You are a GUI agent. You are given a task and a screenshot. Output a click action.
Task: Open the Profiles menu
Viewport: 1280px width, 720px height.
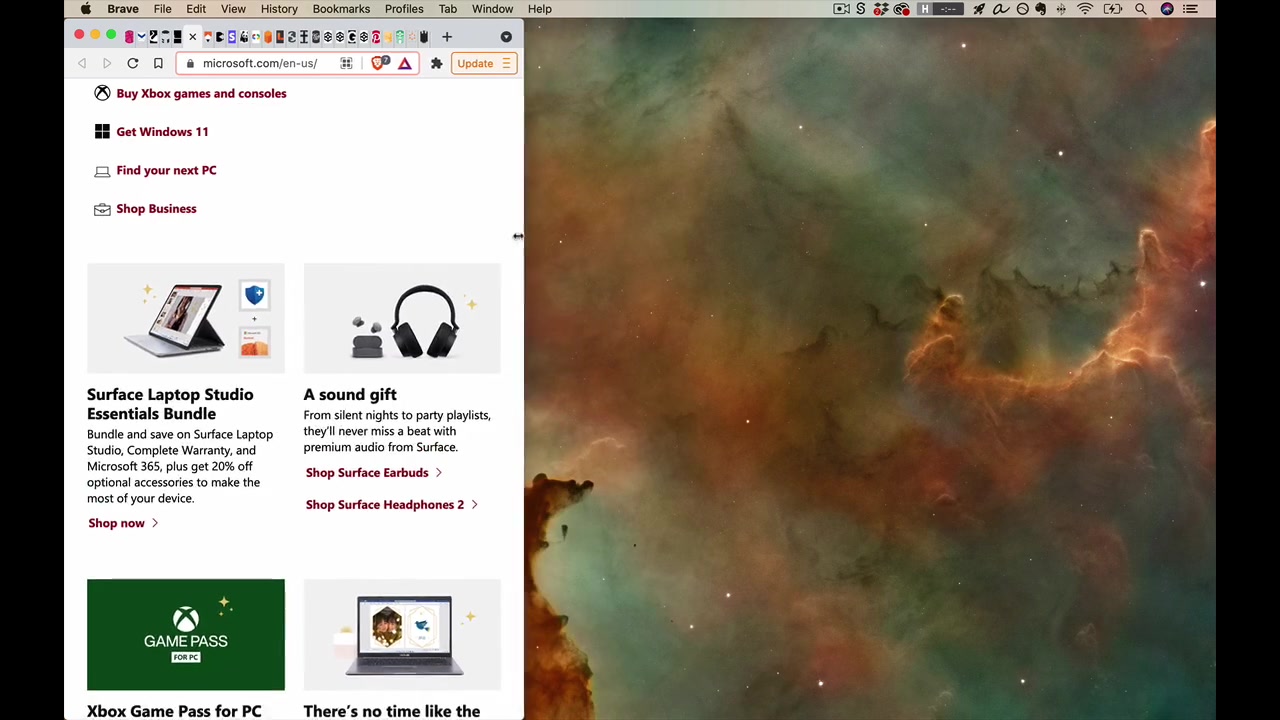pyautogui.click(x=404, y=9)
